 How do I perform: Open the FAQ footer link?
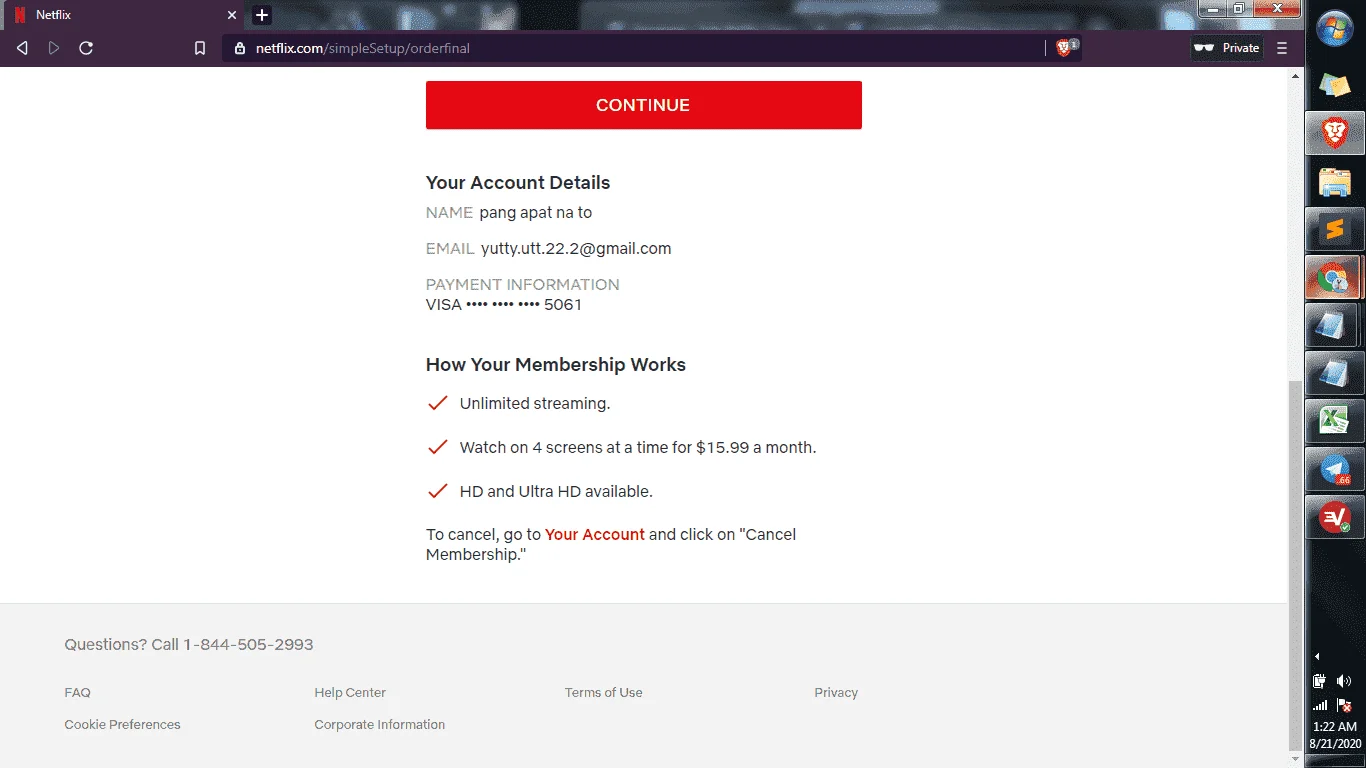click(x=77, y=692)
